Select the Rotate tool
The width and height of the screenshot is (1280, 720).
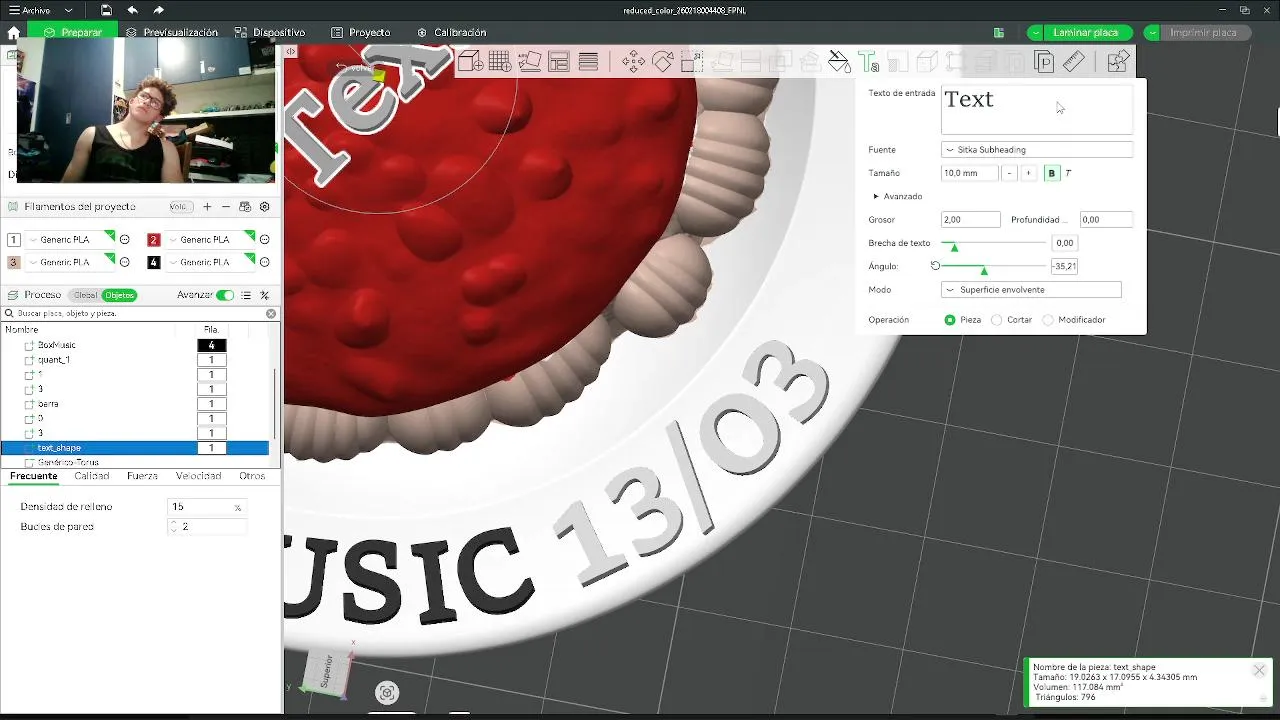click(662, 62)
